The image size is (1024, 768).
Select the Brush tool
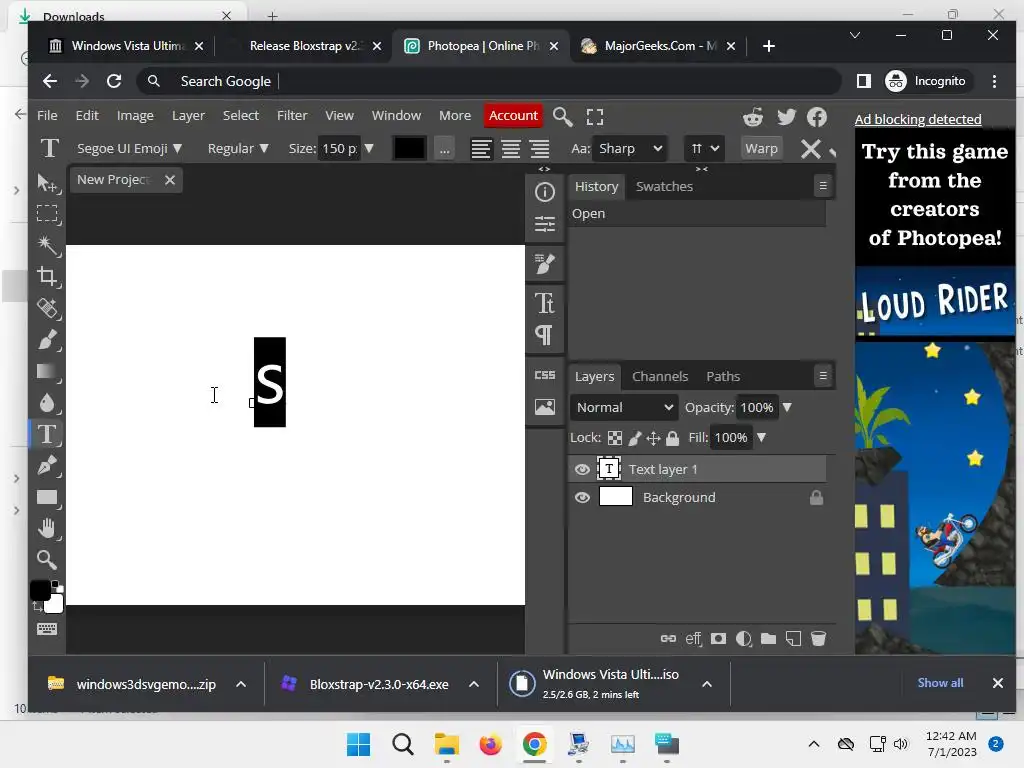pyautogui.click(x=47, y=340)
